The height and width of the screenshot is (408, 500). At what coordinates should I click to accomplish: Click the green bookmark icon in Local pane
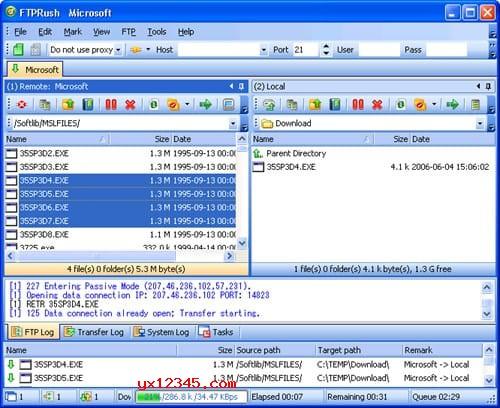pos(335,105)
